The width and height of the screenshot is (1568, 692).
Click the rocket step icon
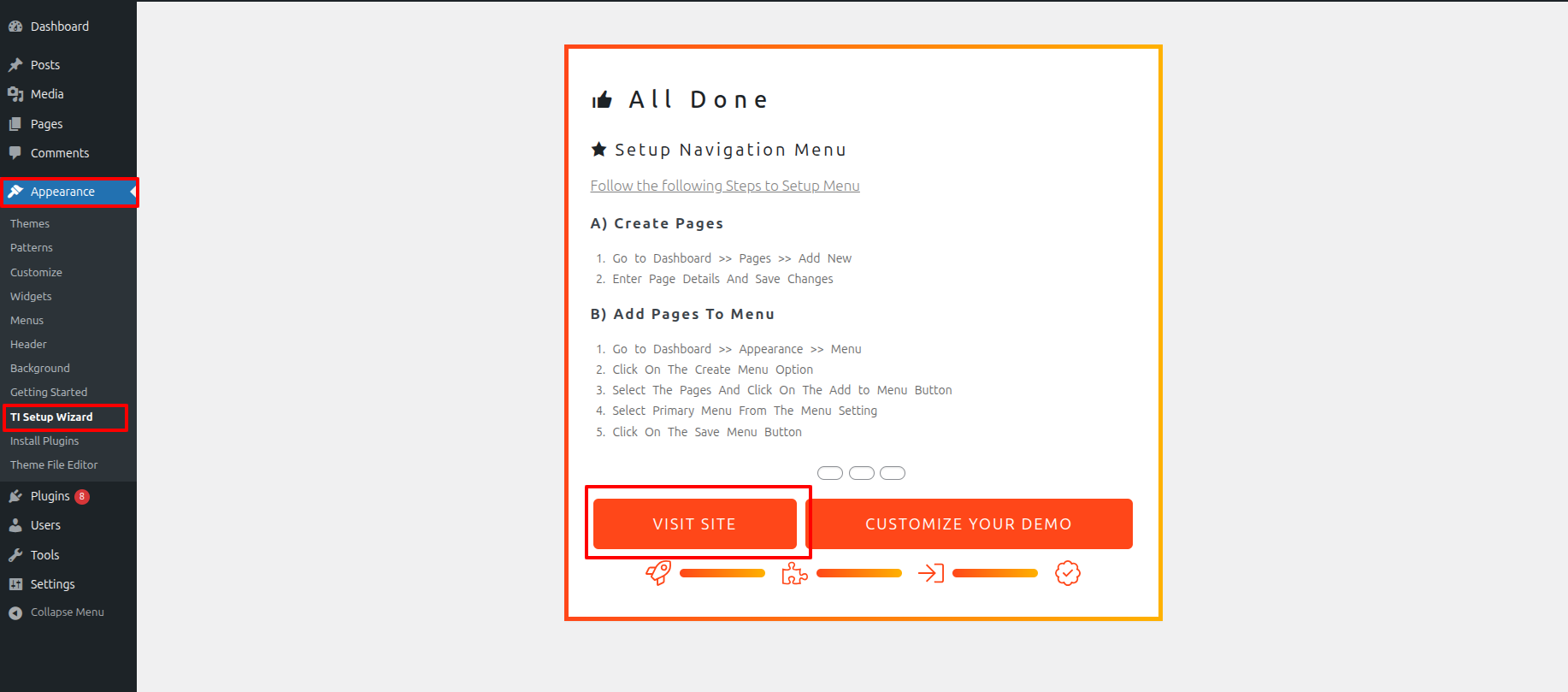tap(658, 573)
